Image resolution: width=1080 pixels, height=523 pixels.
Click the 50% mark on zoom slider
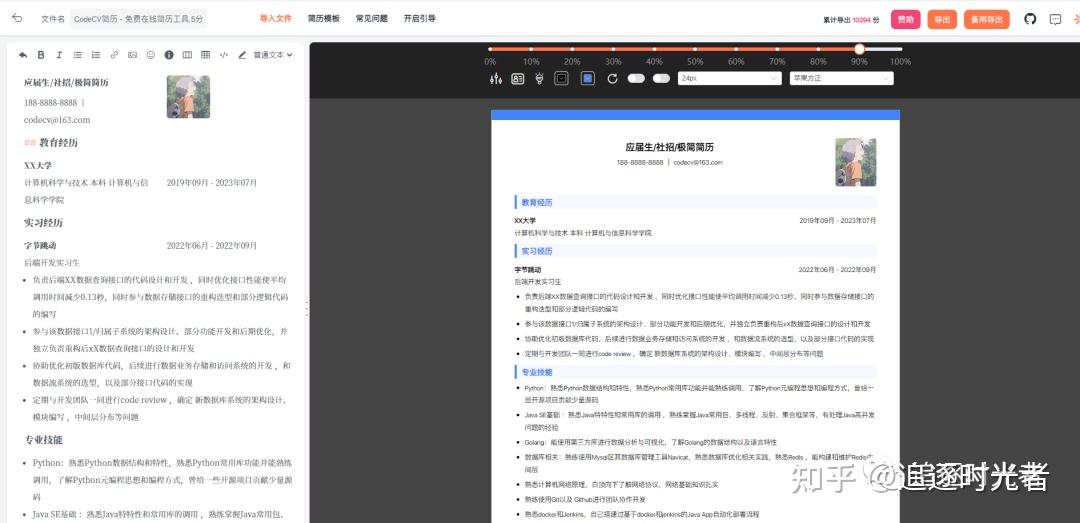pos(695,49)
